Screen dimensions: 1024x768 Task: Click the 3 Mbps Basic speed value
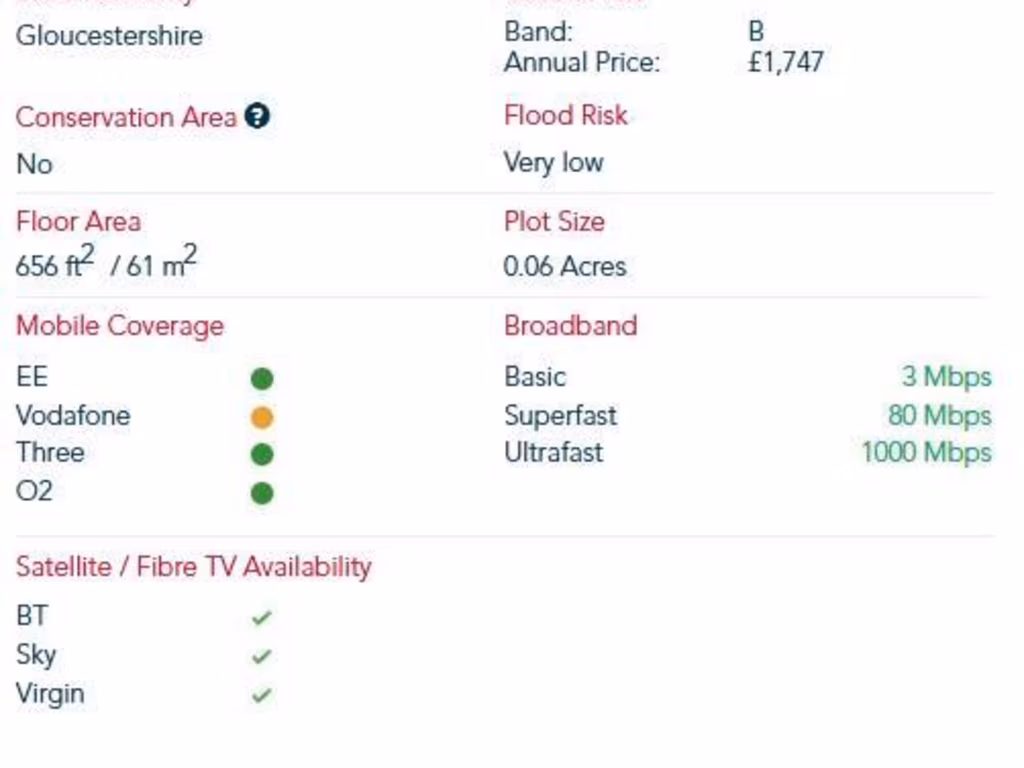point(947,377)
